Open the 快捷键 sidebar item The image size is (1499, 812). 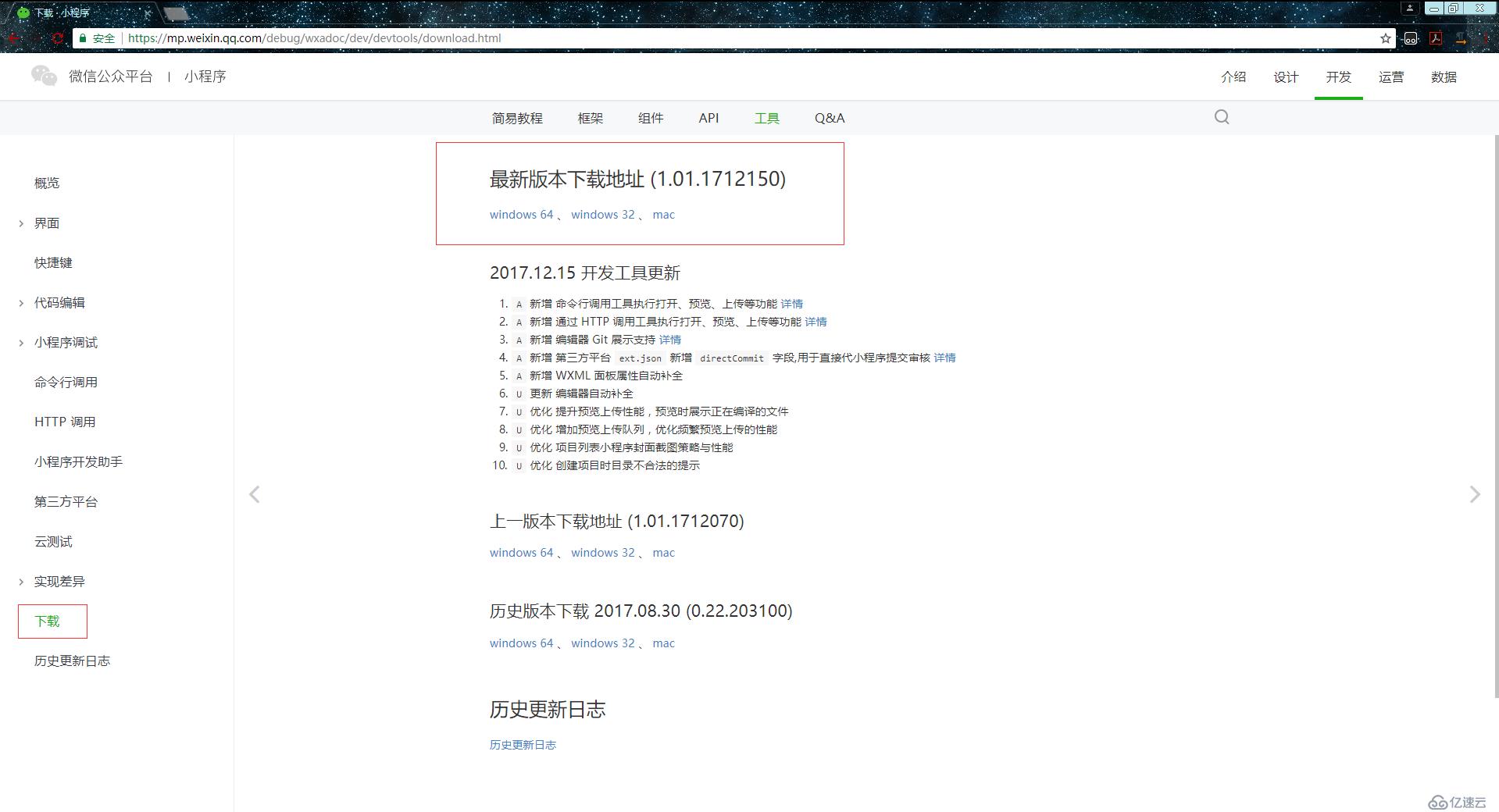tap(53, 262)
